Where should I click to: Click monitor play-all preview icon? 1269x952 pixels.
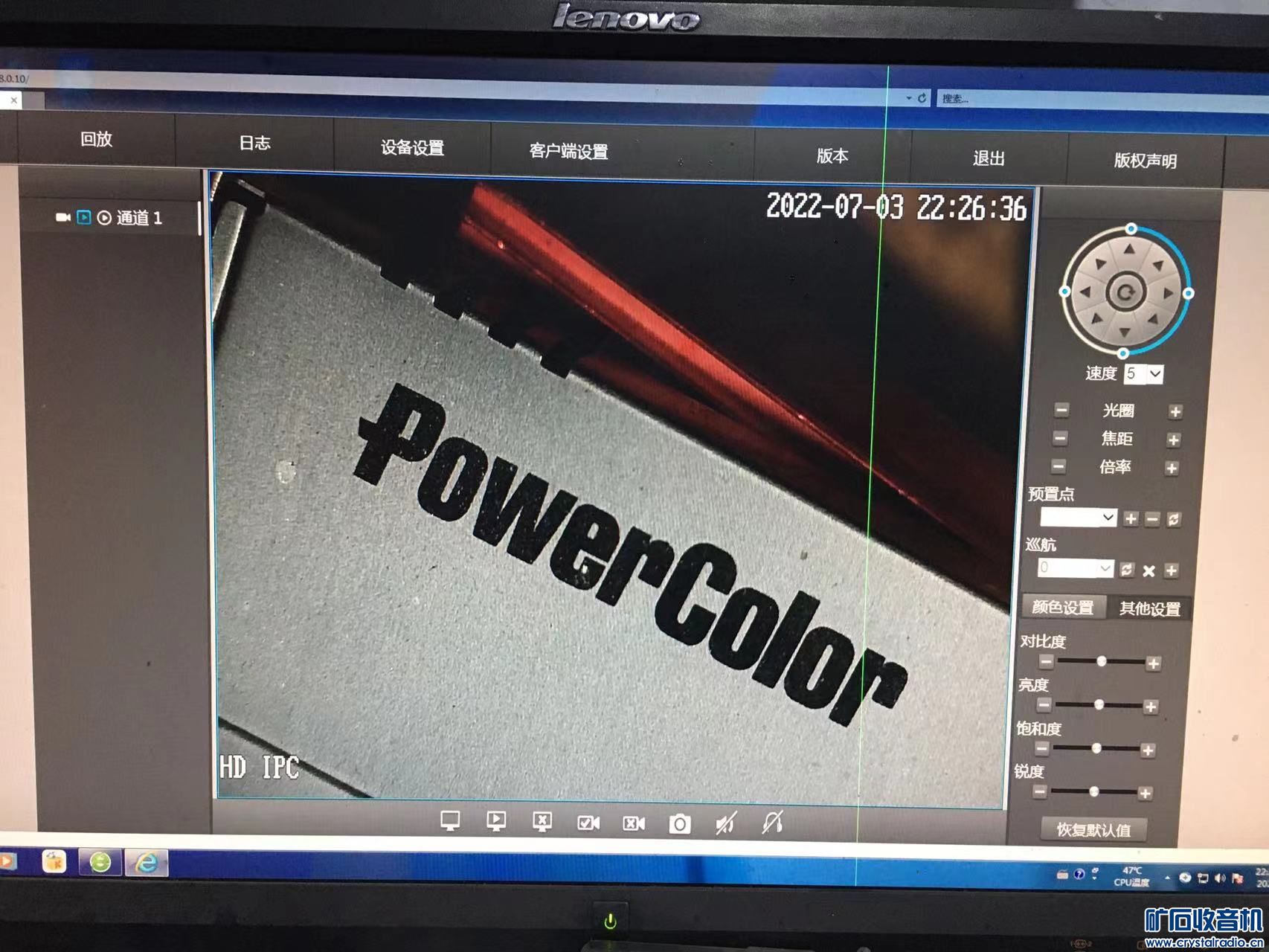pos(496,822)
